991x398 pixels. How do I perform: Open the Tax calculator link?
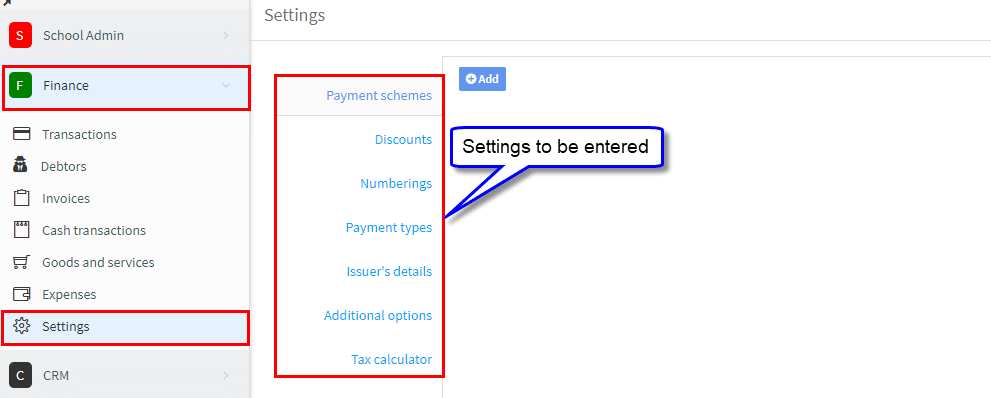[392, 359]
